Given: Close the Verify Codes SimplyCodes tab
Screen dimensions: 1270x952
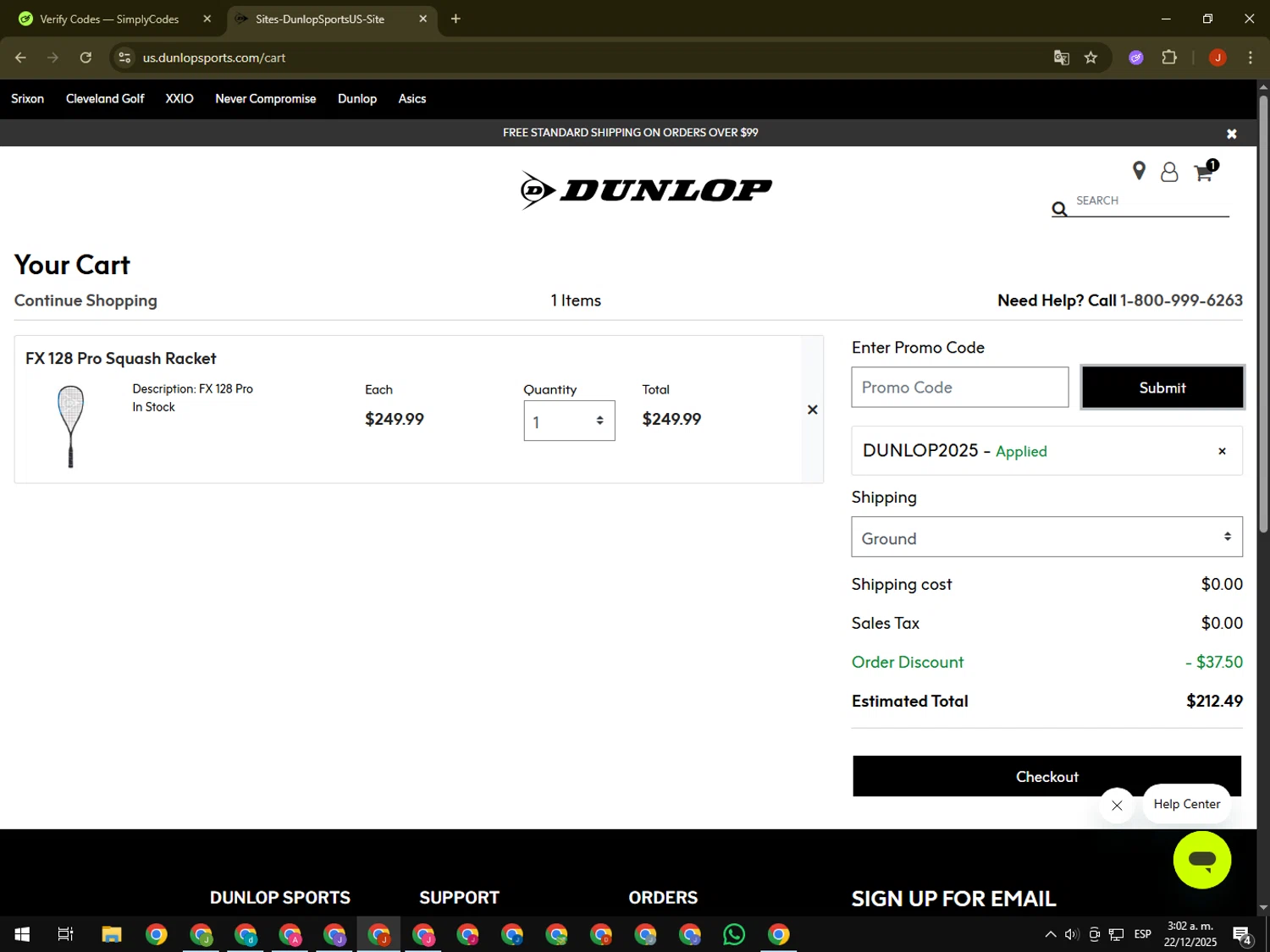Looking at the screenshot, I should (x=207, y=19).
